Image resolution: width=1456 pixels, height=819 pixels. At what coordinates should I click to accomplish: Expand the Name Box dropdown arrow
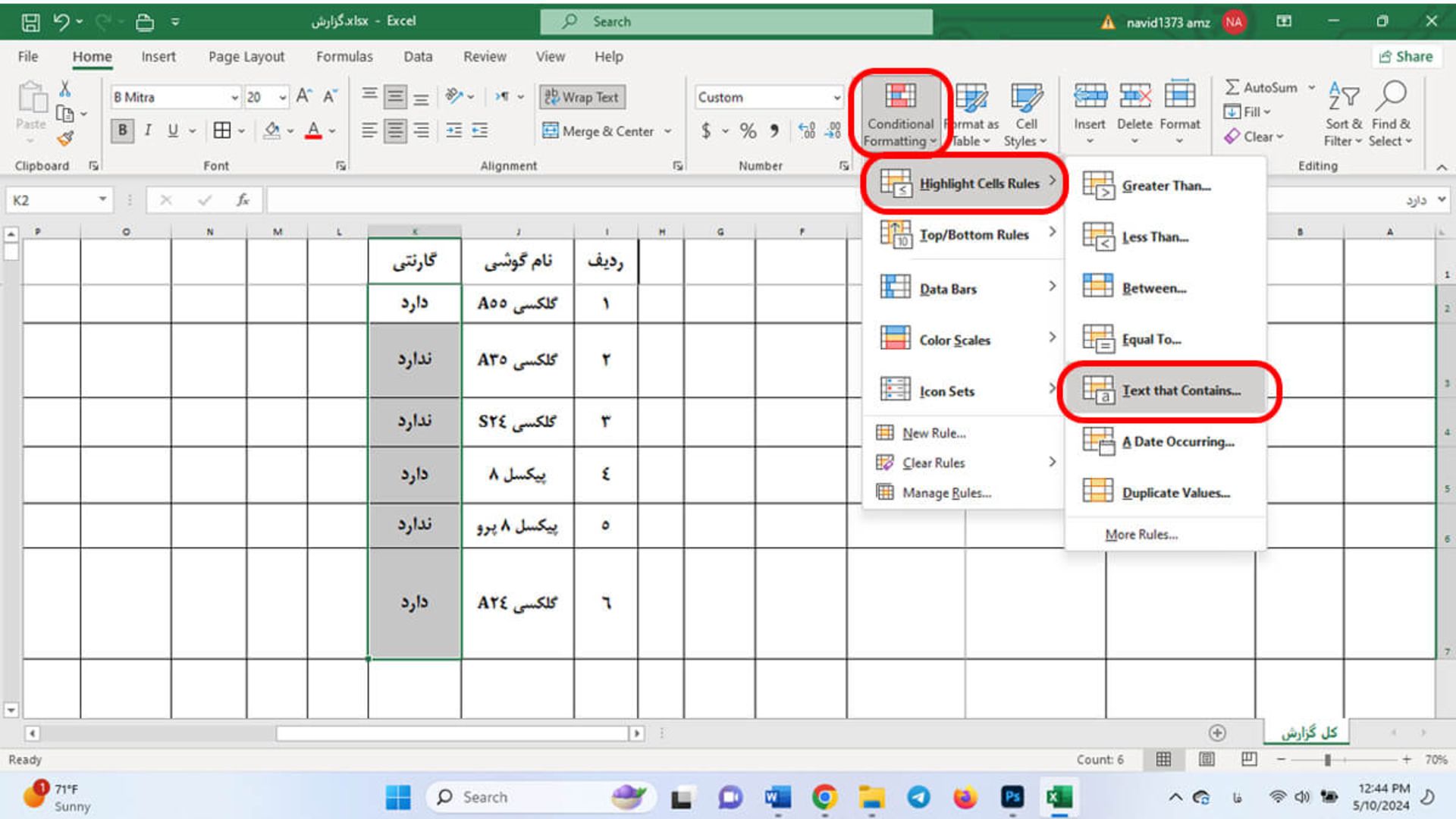(102, 199)
